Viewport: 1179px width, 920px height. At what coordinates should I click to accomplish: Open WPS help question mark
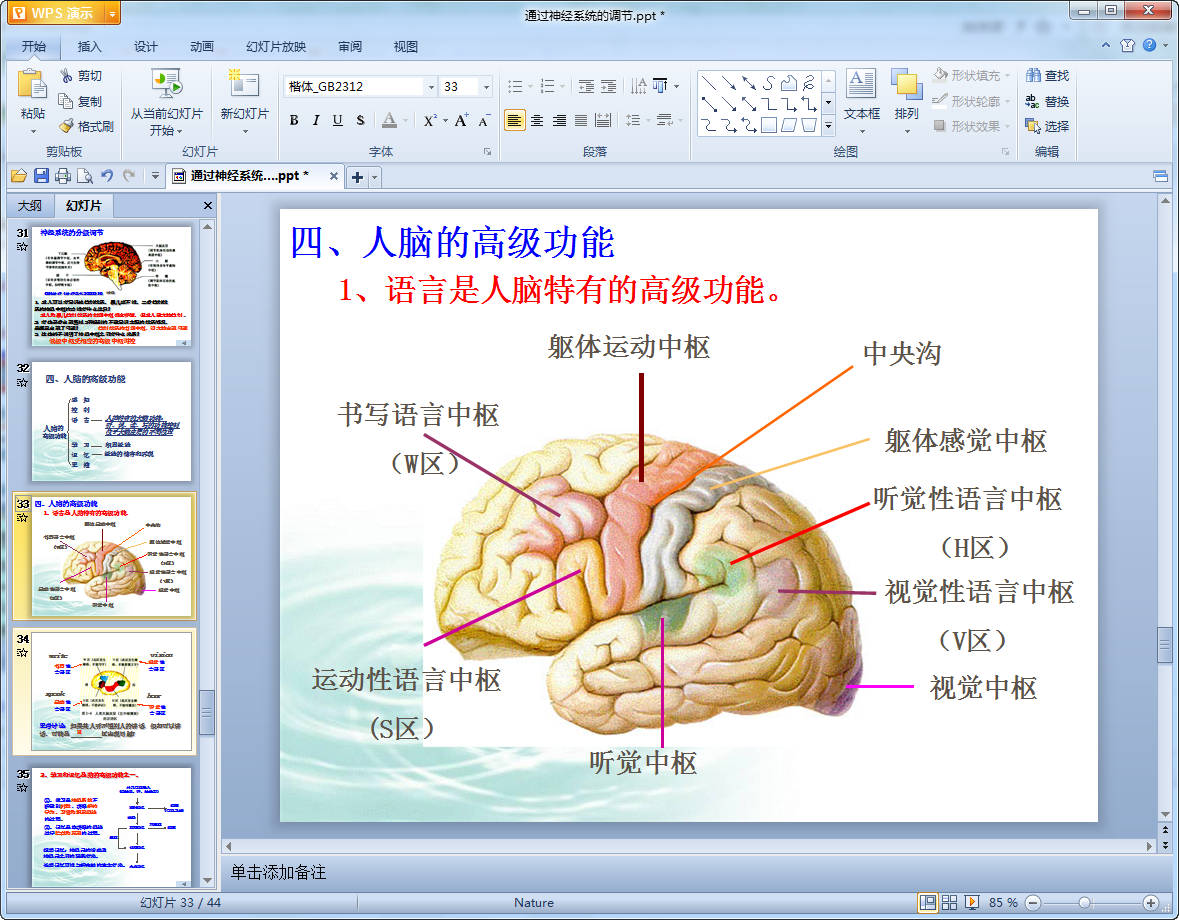click(x=1150, y=45)
